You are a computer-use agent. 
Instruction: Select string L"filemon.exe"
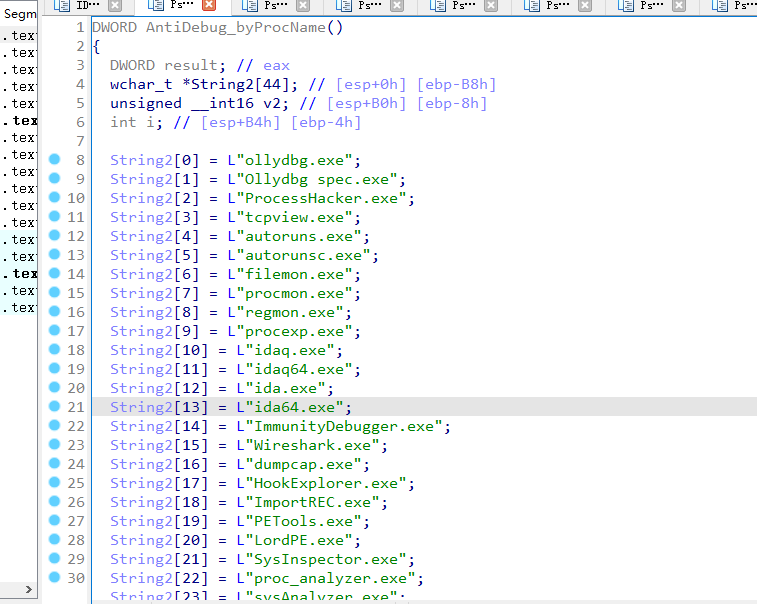point(289,274)
